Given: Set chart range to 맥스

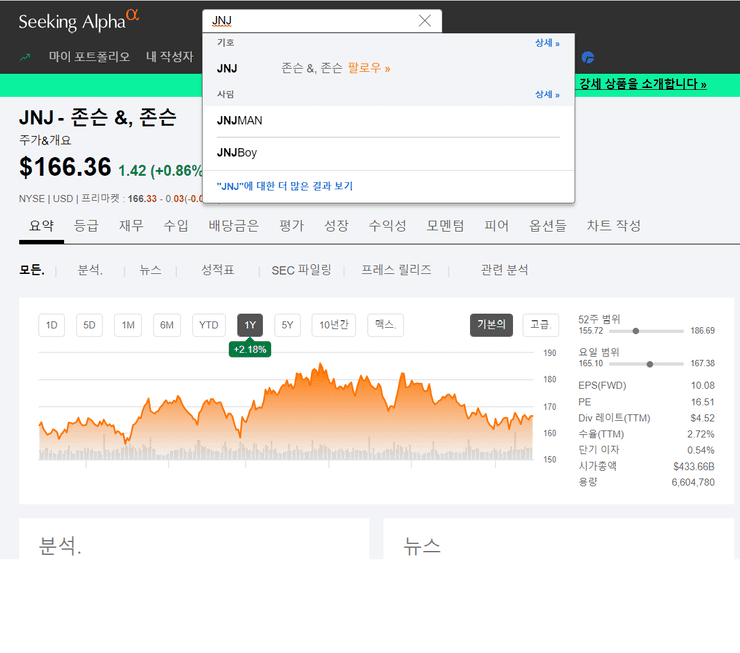Looking at the screenshot, I should [386, 325].
